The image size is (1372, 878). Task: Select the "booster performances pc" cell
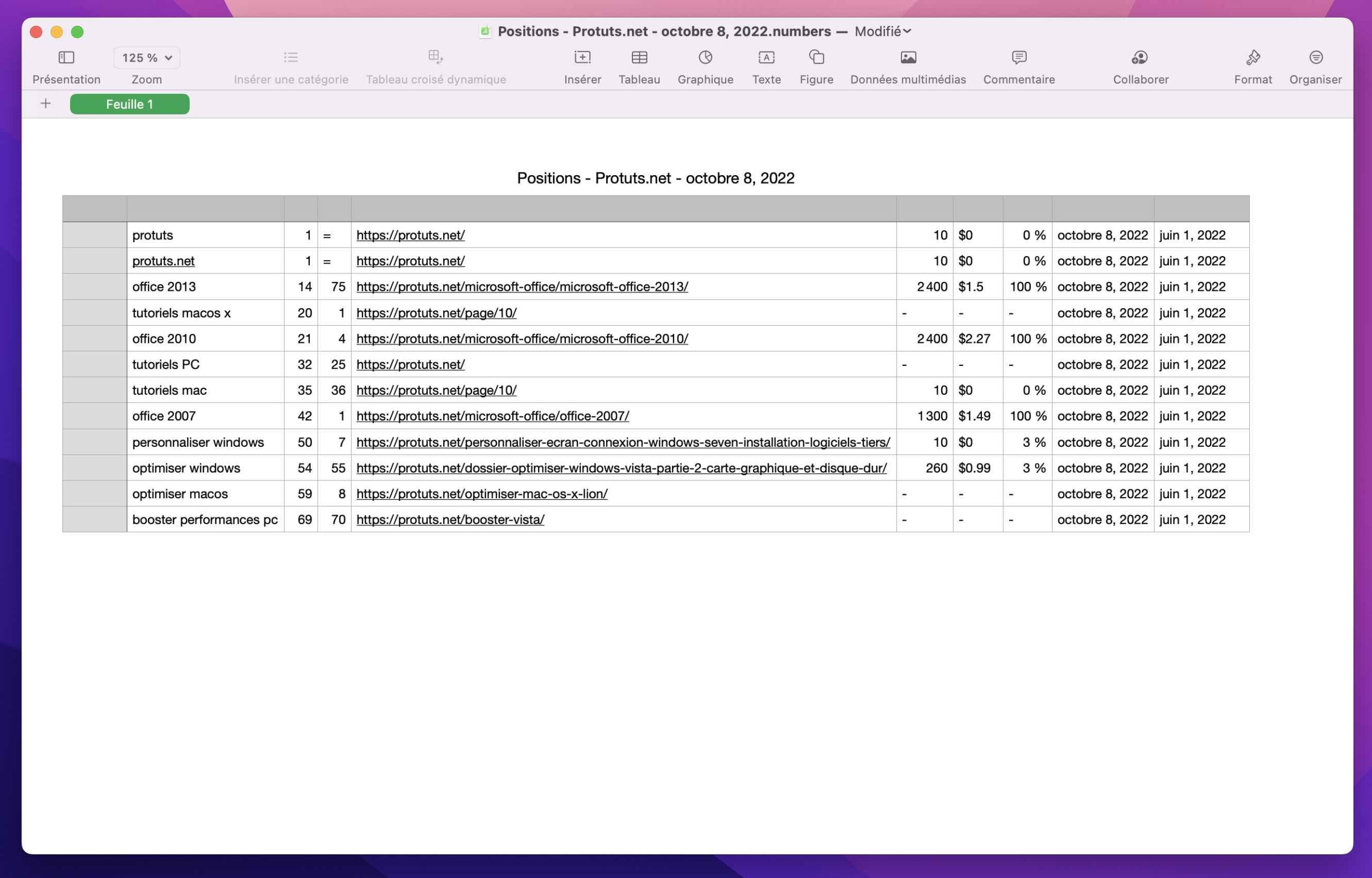point(205,520)
